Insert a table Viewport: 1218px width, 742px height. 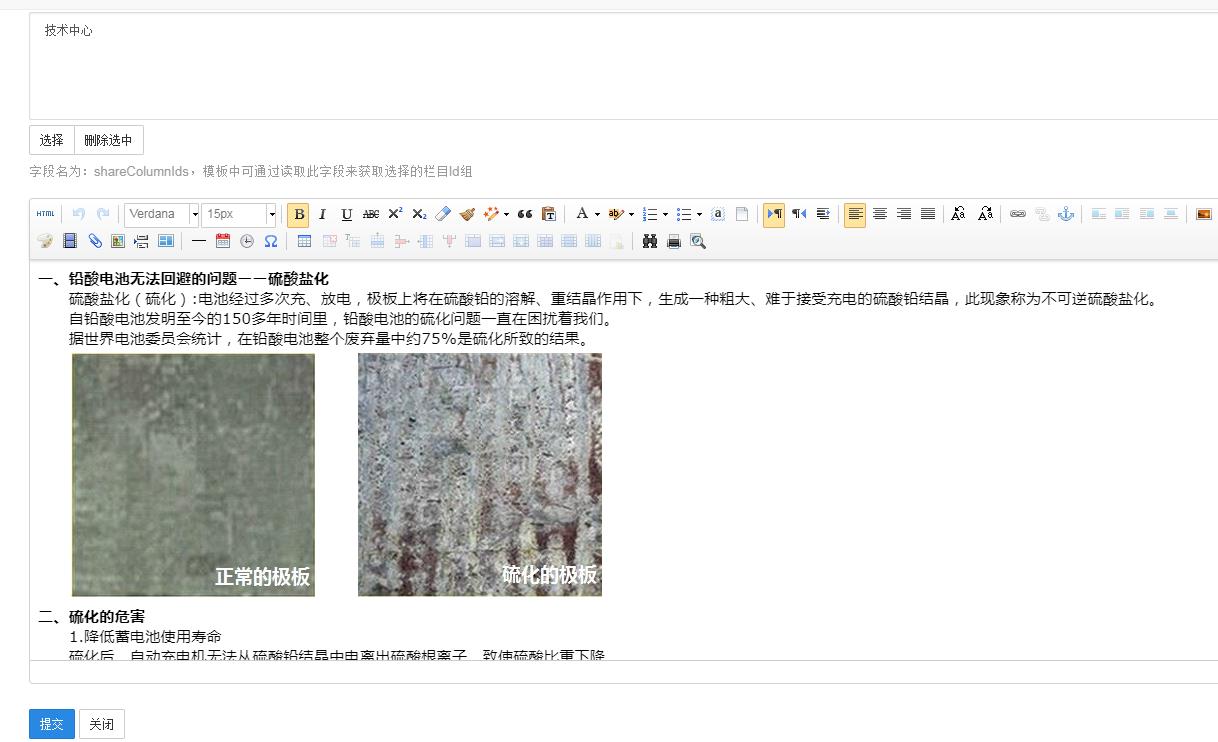(304, 241)
